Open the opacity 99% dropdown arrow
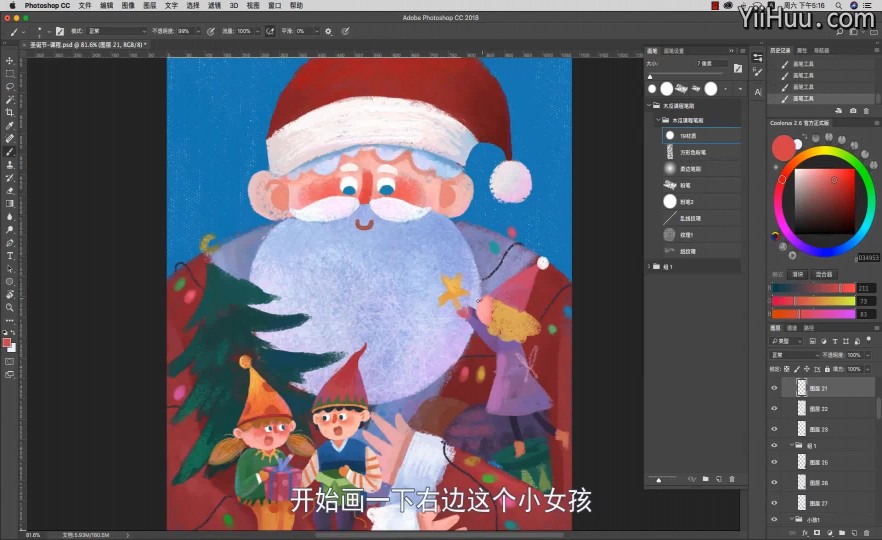Image resolution: width=882 pixels, height=540 pixels. coord(198,32)
